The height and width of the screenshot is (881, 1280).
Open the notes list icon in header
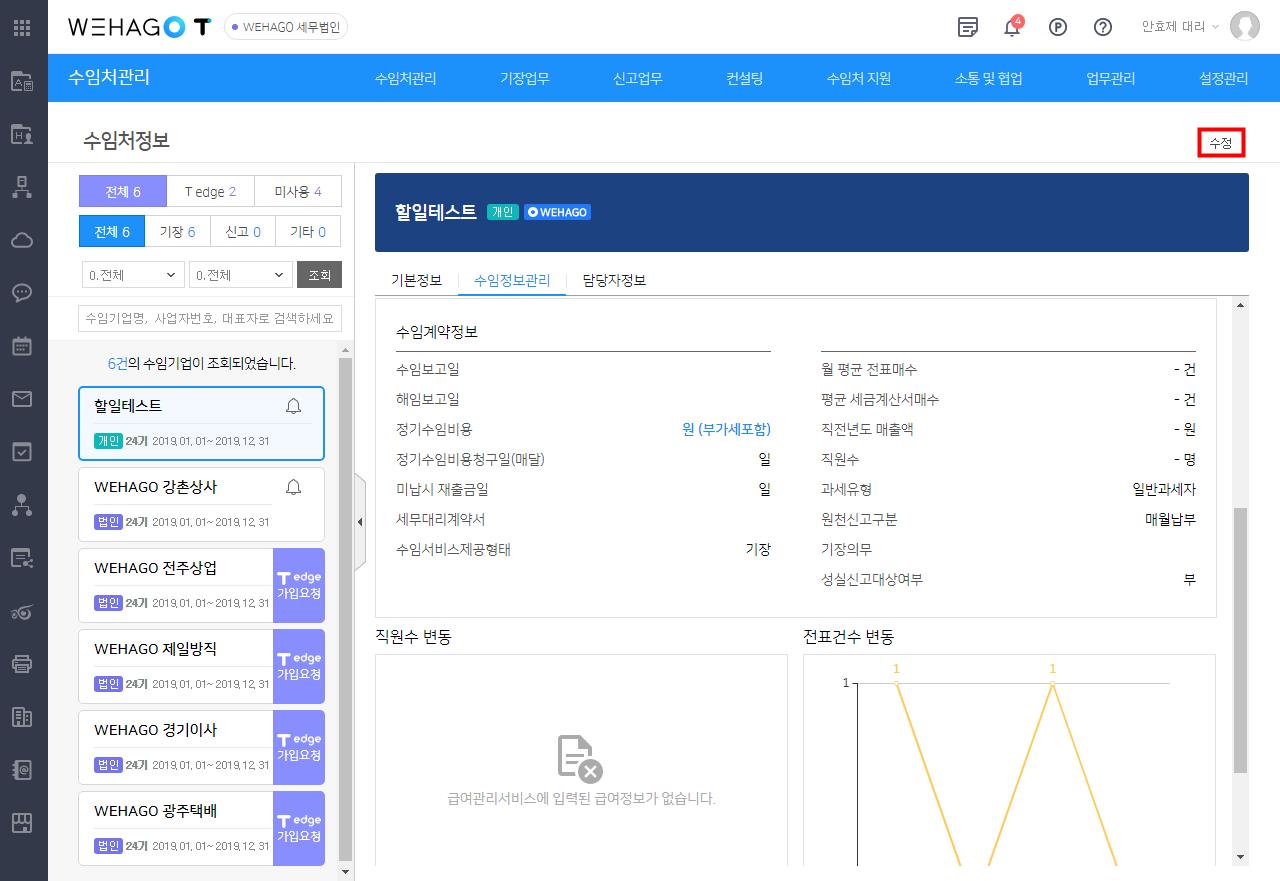point(967,27)
